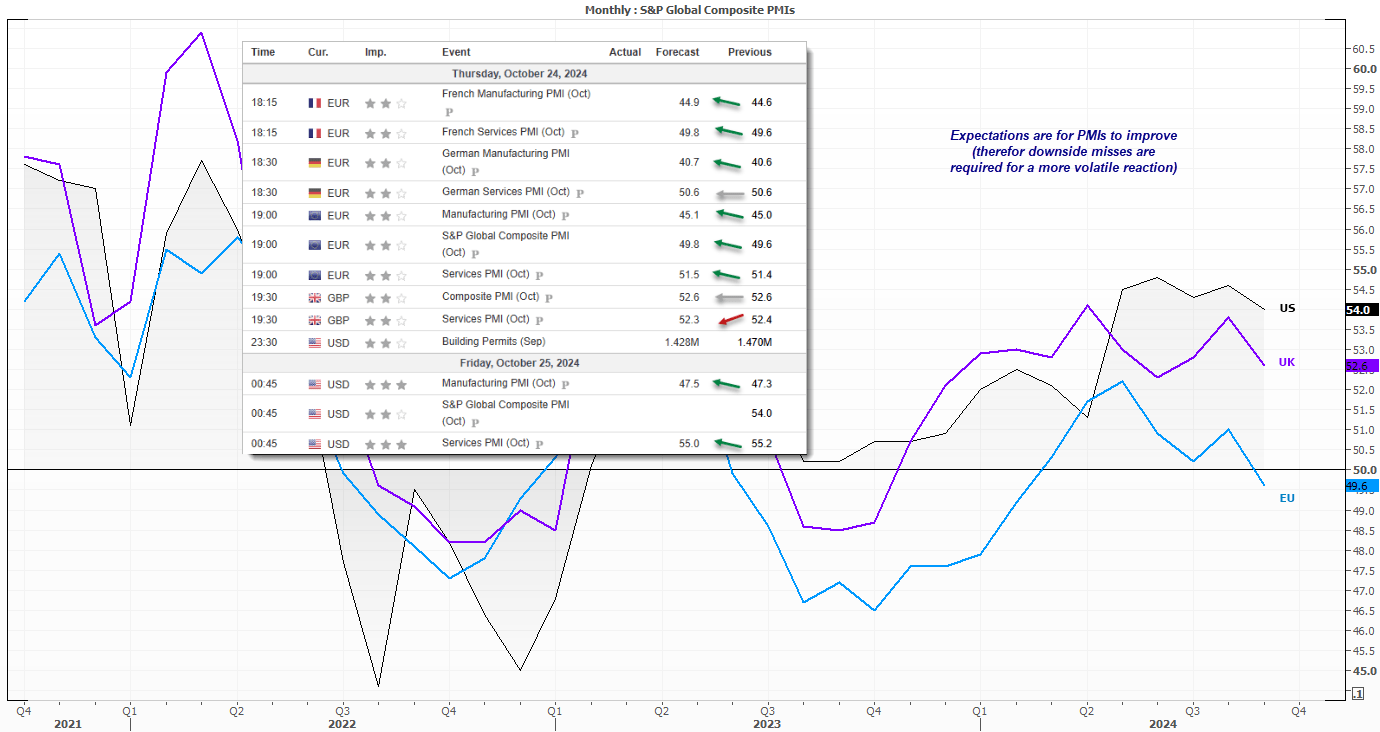Click the US series label on chart
1380x732 pixels.
point(1287,308)
